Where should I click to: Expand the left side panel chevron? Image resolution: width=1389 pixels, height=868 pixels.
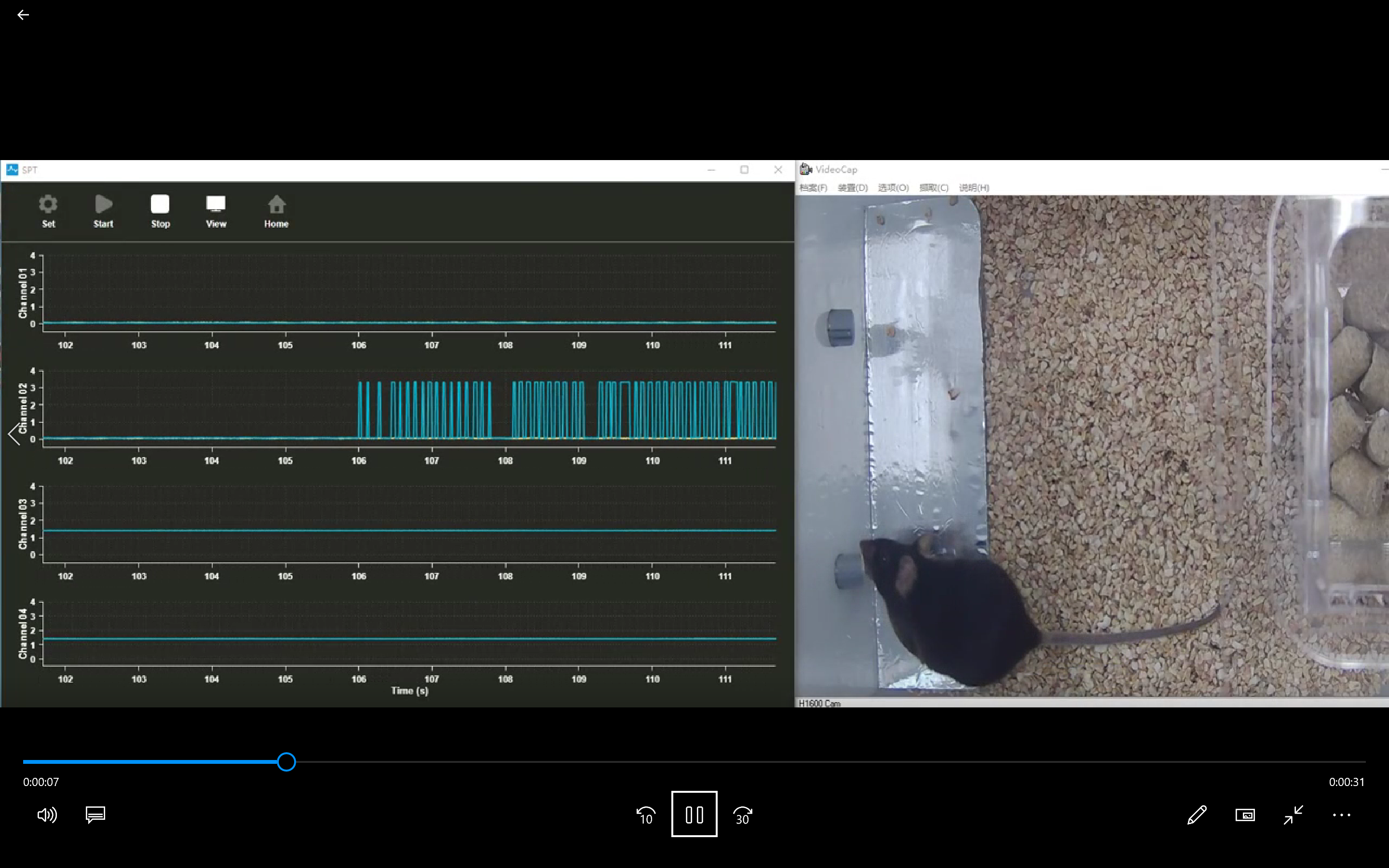click(14, 433)
